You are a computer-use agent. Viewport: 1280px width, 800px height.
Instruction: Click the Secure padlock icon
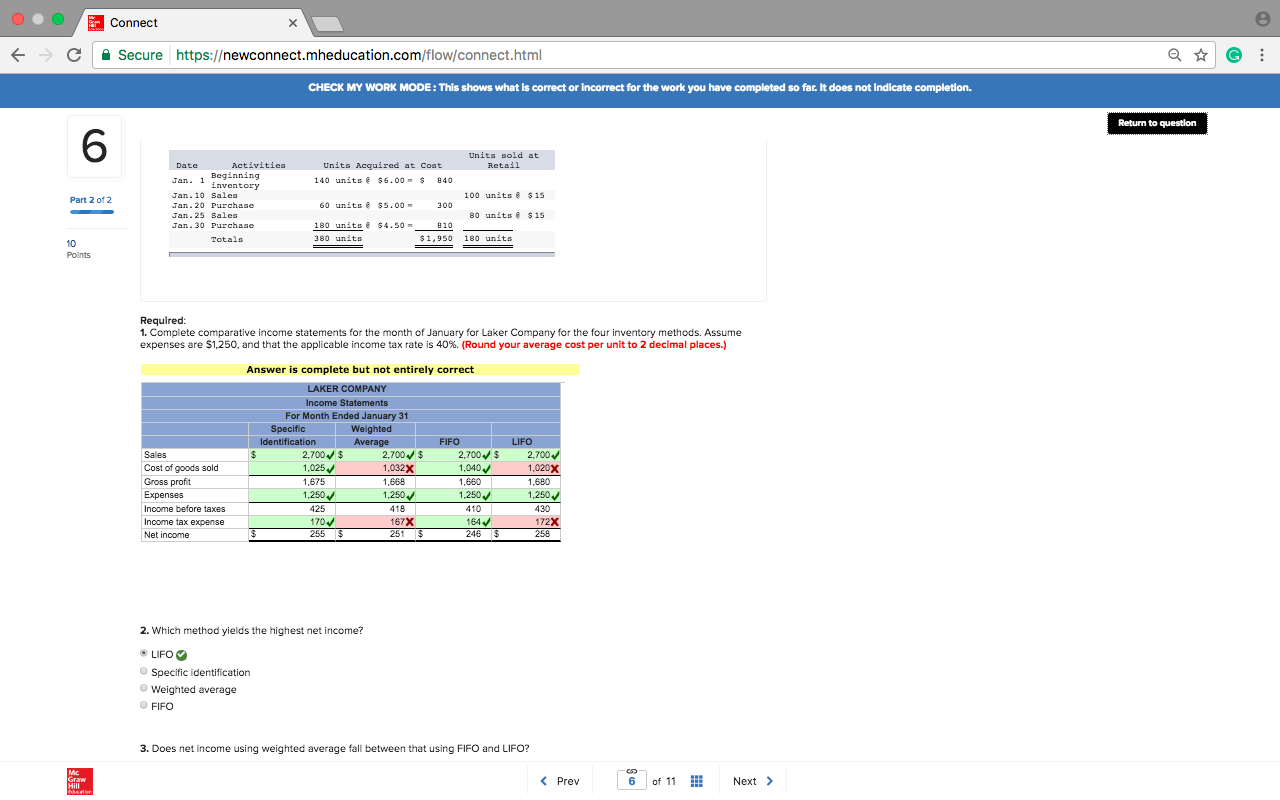[x=106, y=55]
